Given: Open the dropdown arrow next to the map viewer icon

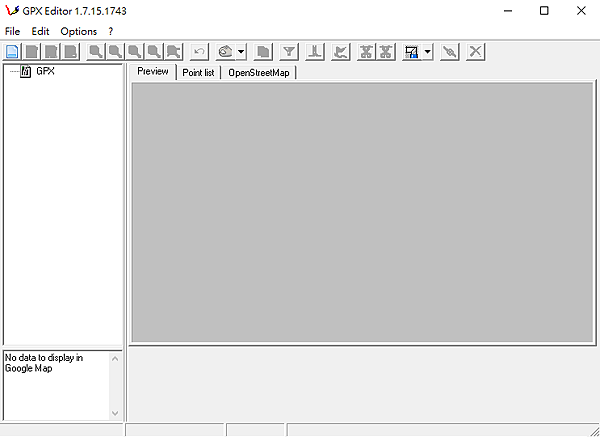Looking at the screenshot, I should tap(241, 52).
